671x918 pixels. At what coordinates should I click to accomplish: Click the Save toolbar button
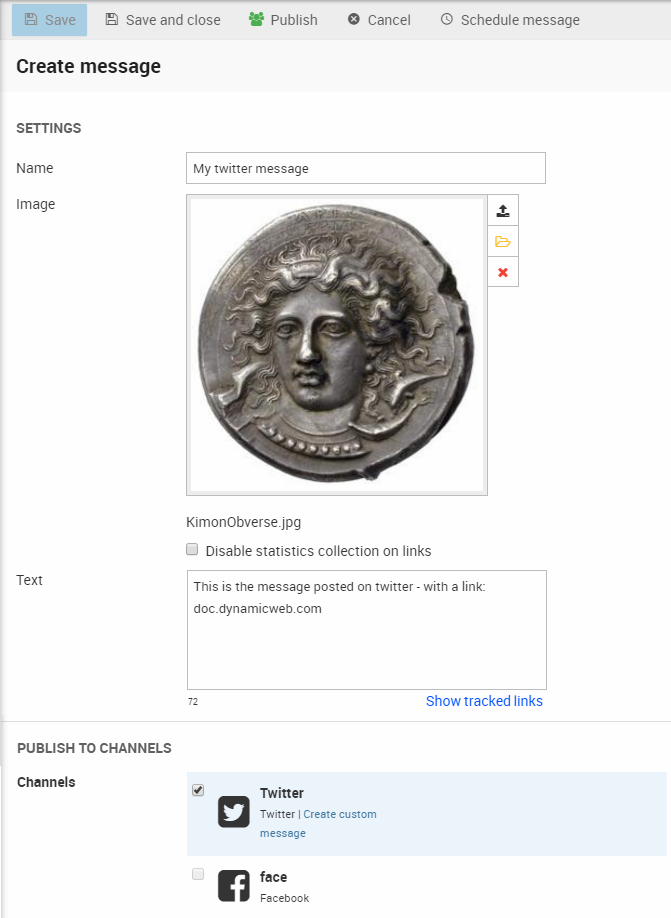pos(50,20)
